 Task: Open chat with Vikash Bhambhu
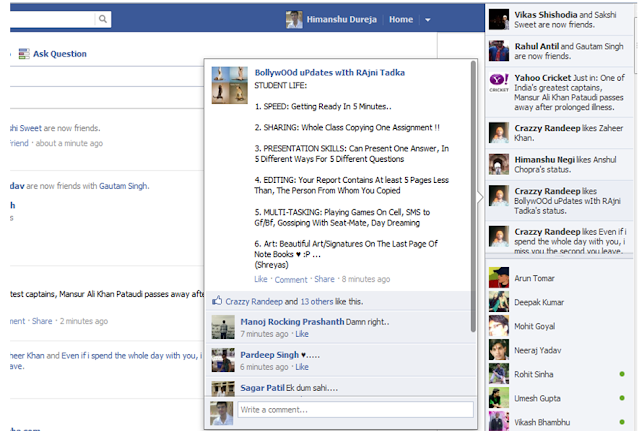(559, 421)
